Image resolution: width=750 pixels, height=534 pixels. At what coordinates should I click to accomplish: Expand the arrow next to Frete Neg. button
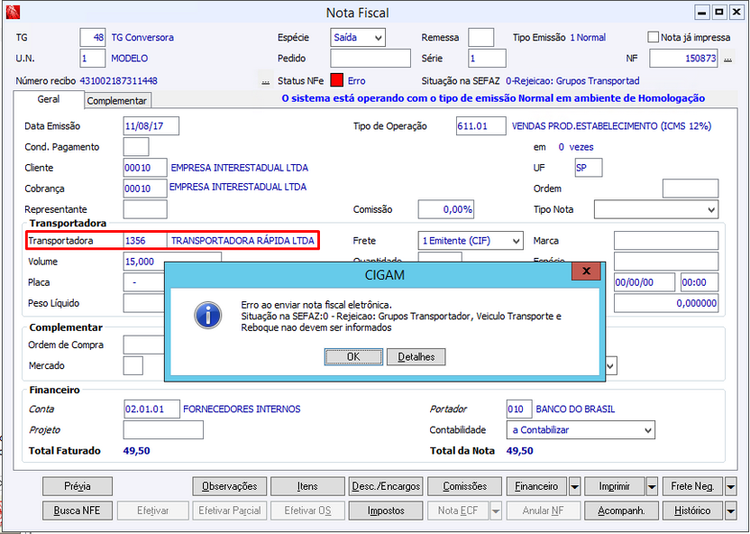click(730, 487)
